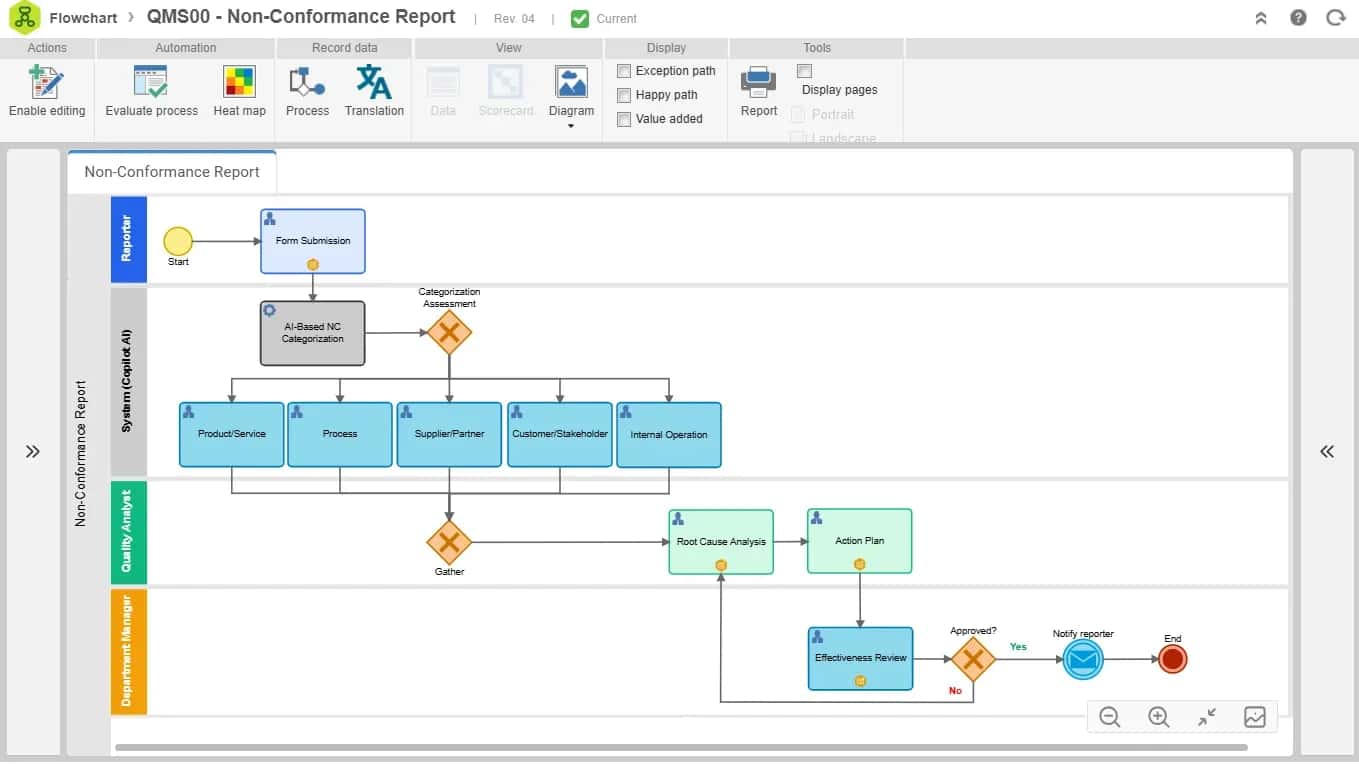Click the disabled Scorecard view icon

coord(506,82)
